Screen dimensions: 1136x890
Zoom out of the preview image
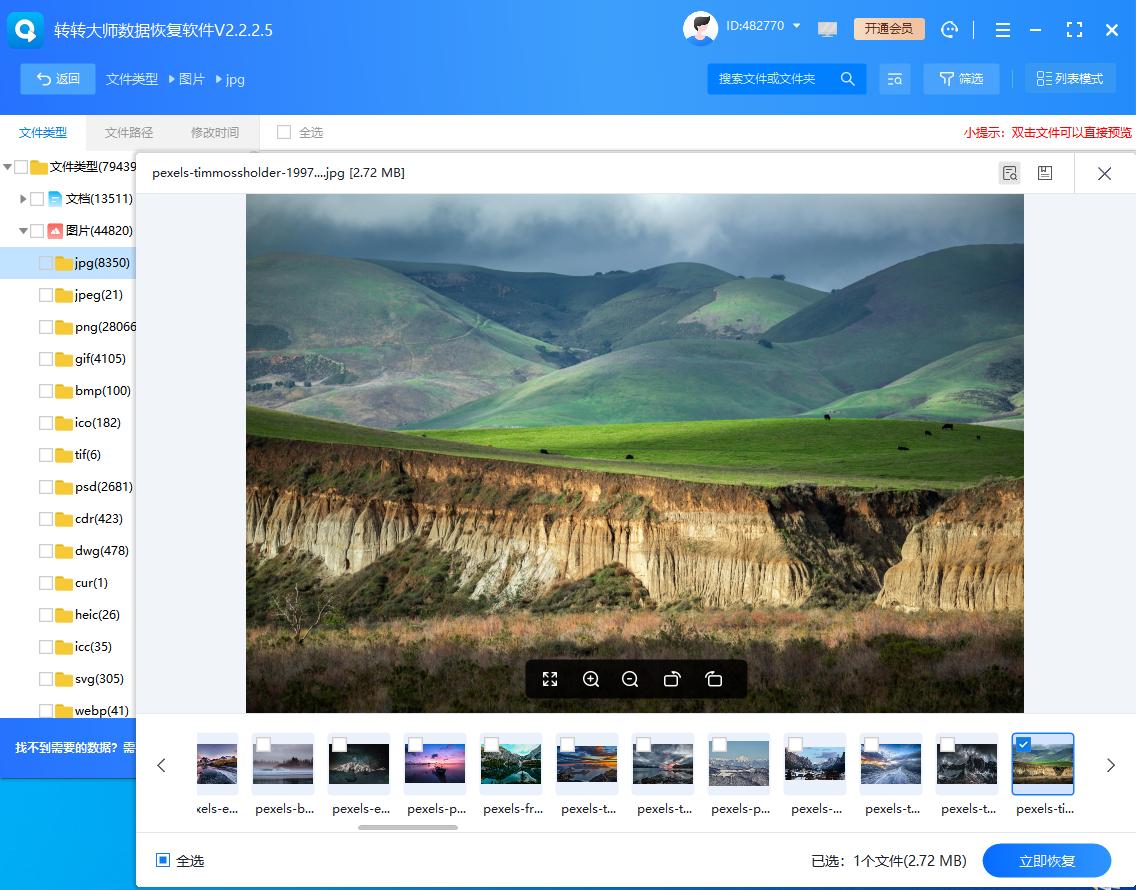coord(630,679)
